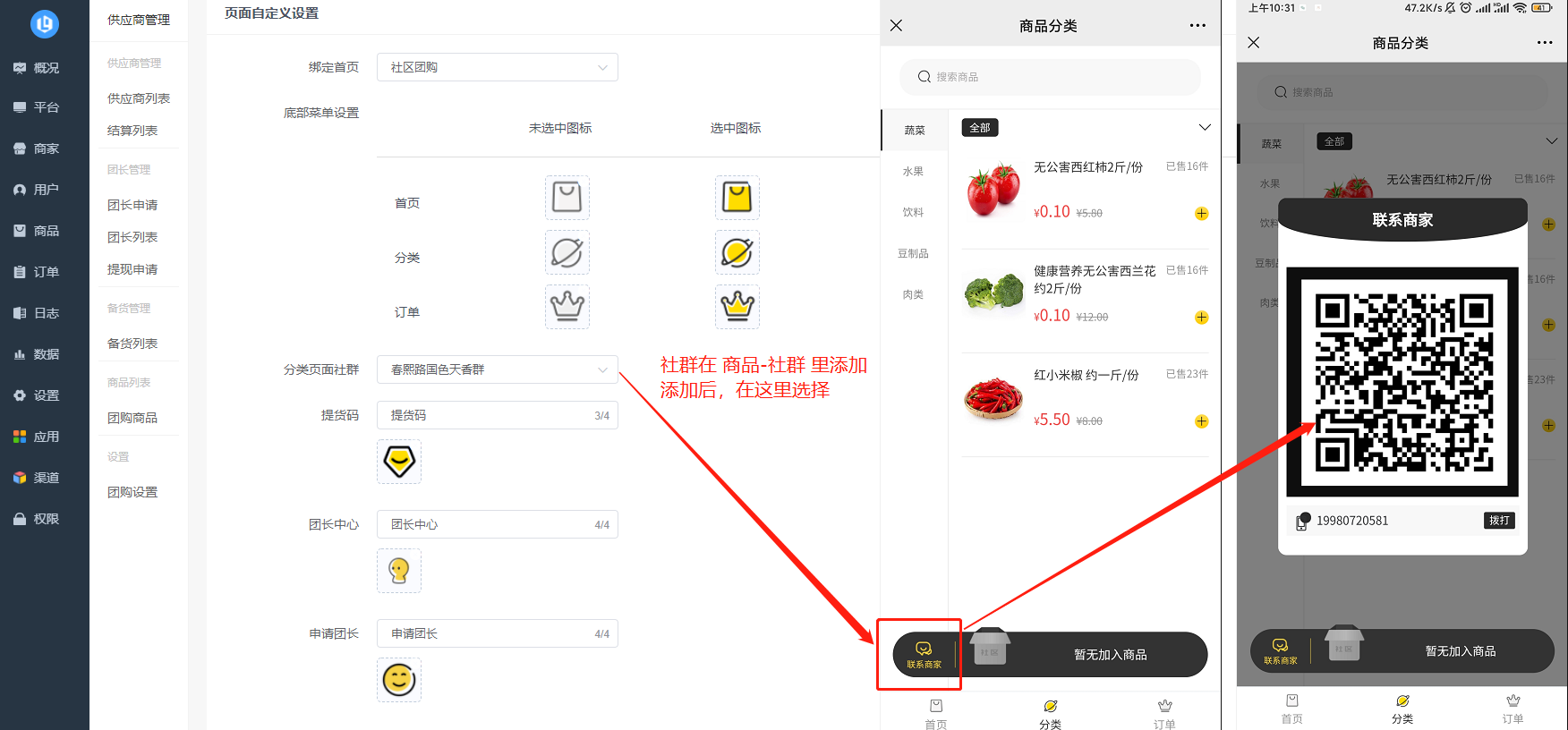Screen dimensions: 1568x730
Task: Click the 联系商家 chat icon in middle preview
Action: coord(925,655)
